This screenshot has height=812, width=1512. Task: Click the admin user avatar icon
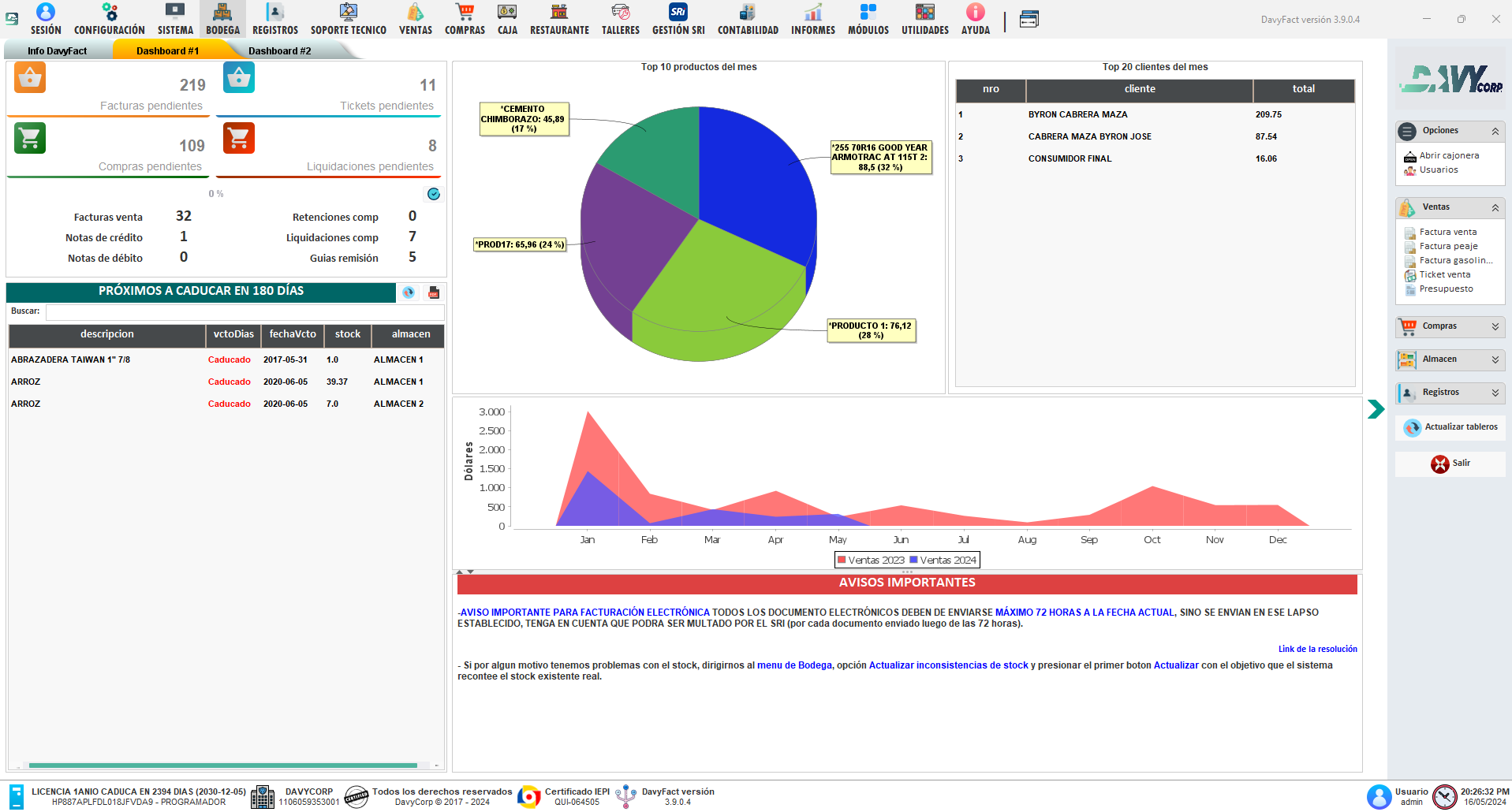click(1379, 797)
